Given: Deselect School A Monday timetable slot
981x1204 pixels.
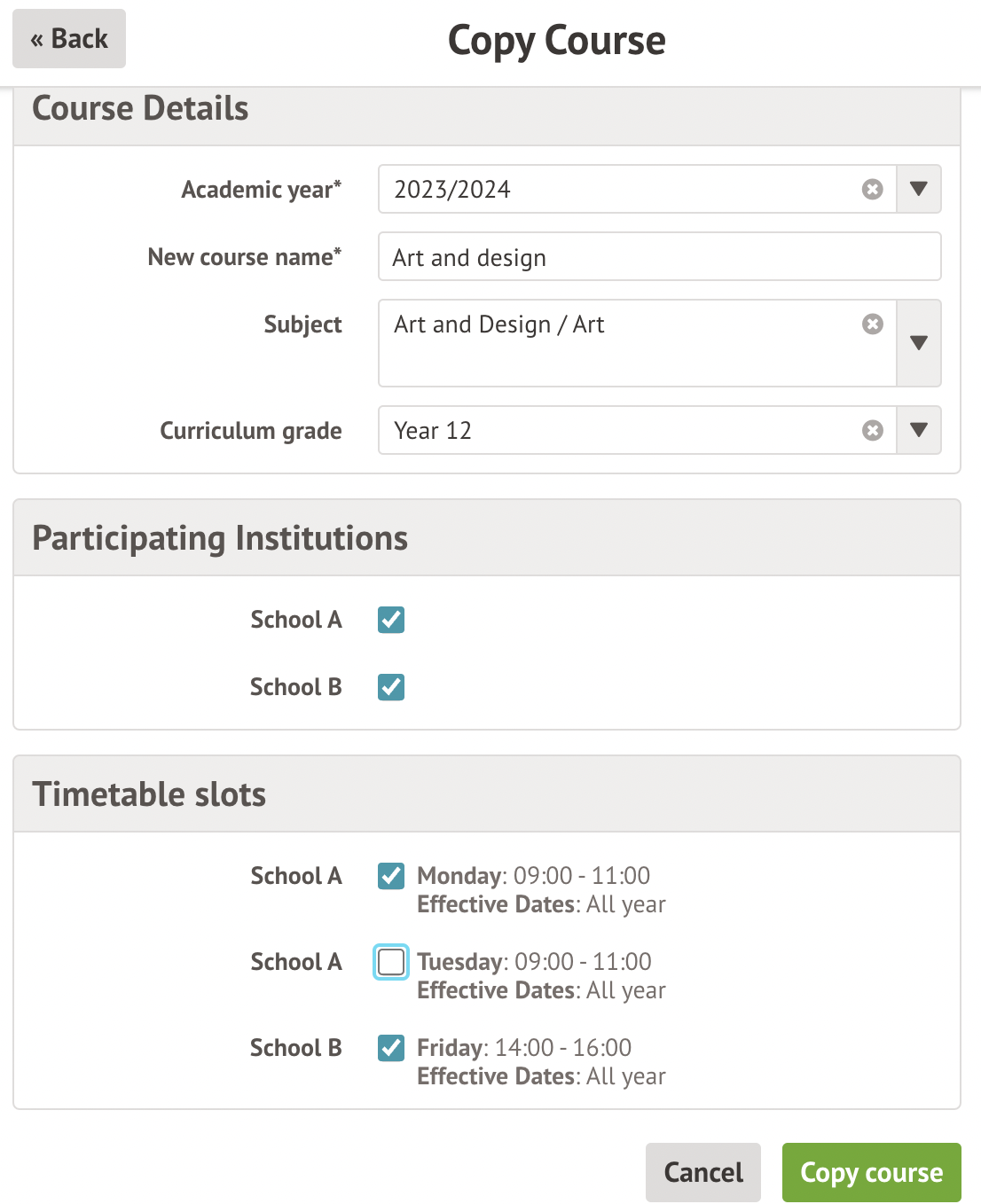Looking at the screenshot, I should tap(391, 876).
